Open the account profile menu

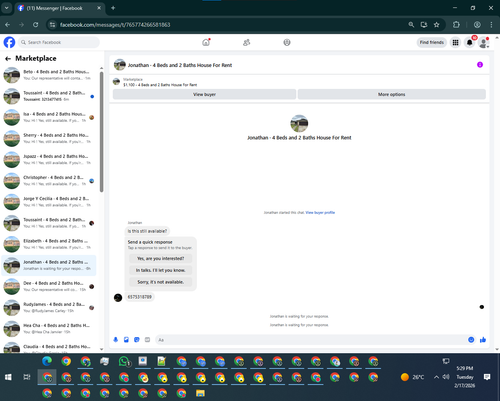(484, 42)
